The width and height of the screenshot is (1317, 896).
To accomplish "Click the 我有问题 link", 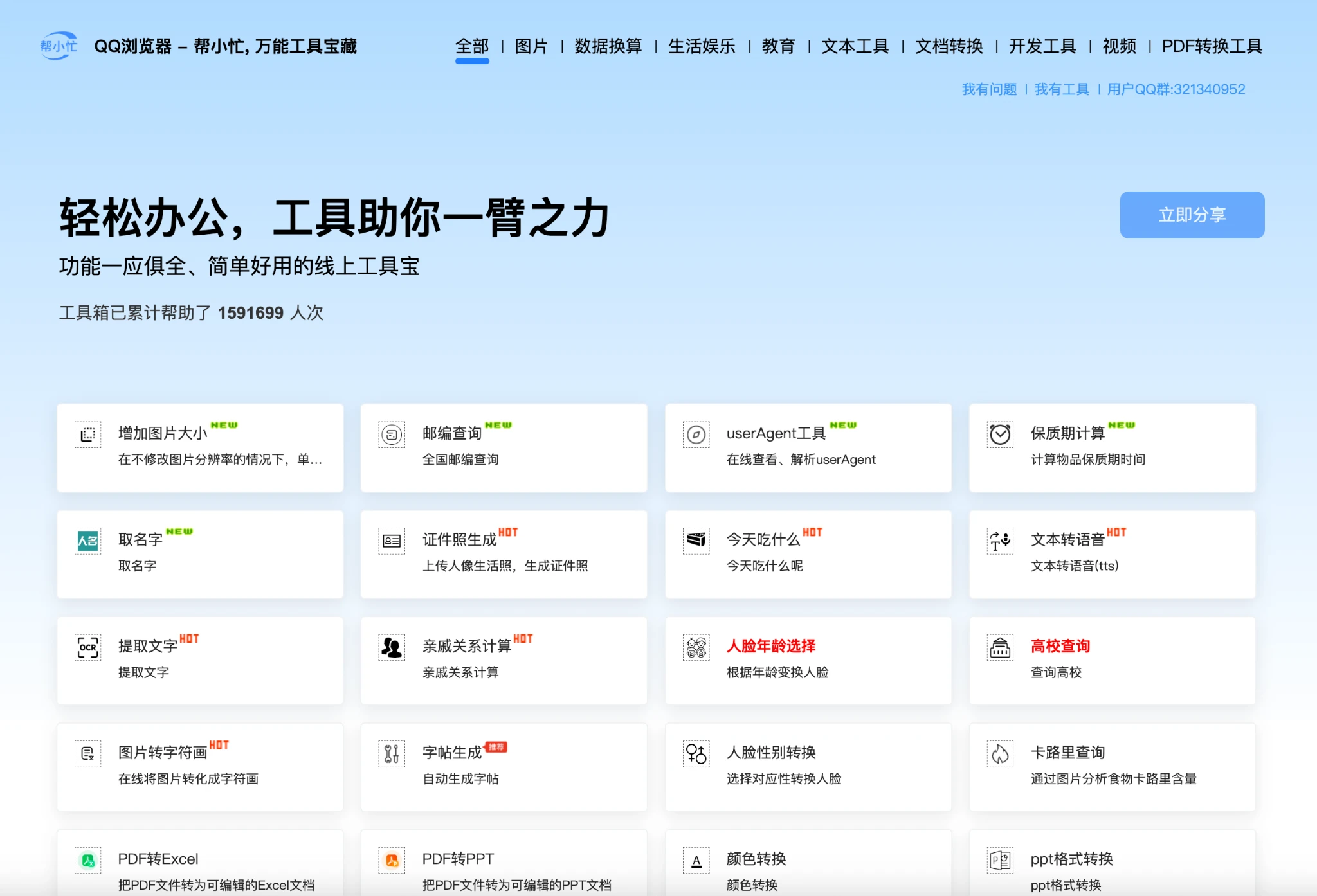I will coord(989,89).
